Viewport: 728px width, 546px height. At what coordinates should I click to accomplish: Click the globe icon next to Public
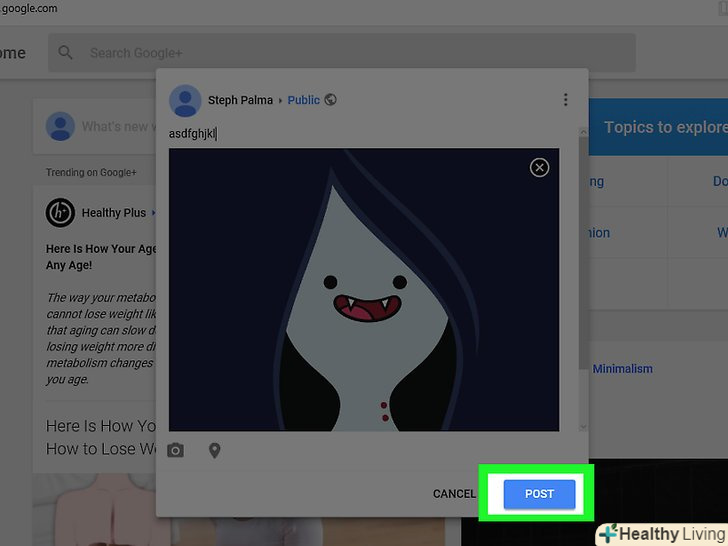click(x=330, y=100)
